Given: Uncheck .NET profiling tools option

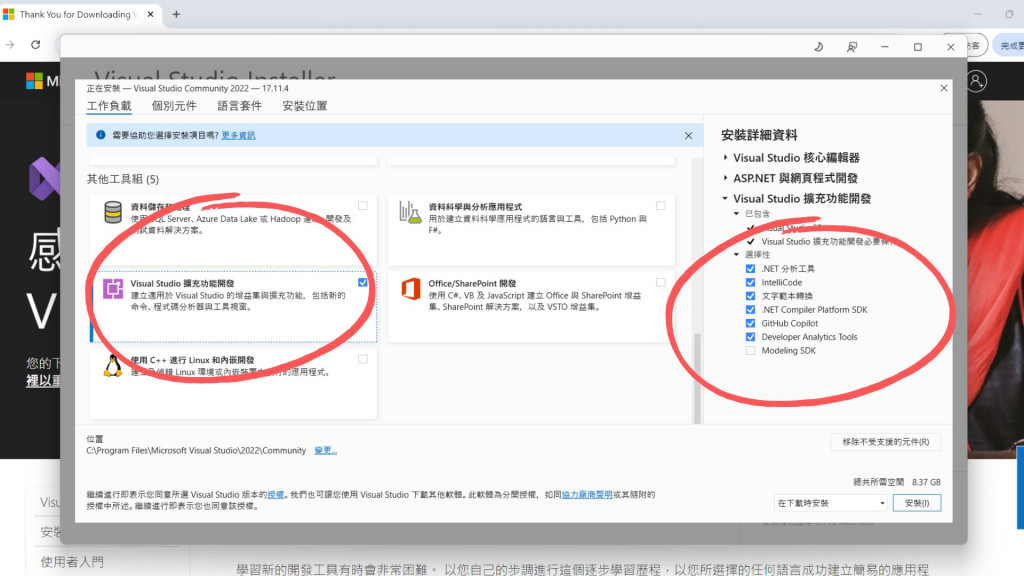Looking at the screenshot, I should click(750, 268).
